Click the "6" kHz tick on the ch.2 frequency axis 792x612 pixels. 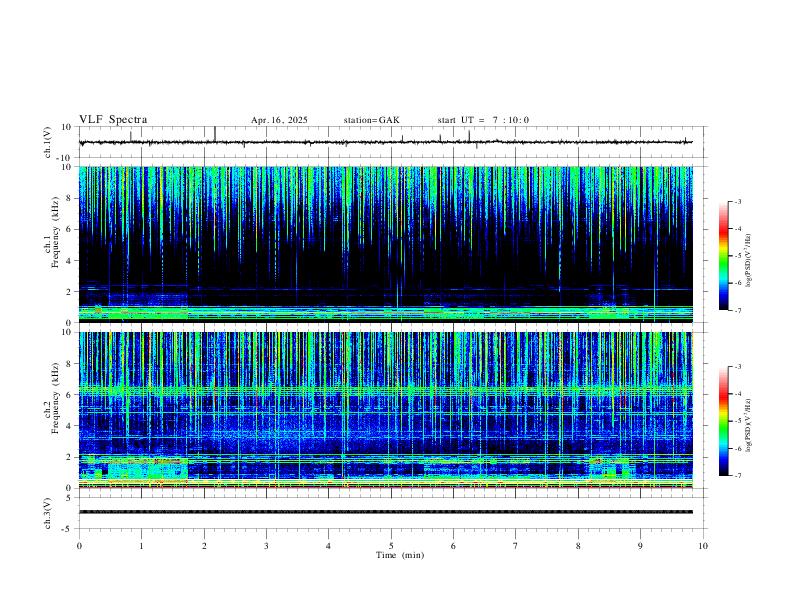coord(70,395)
